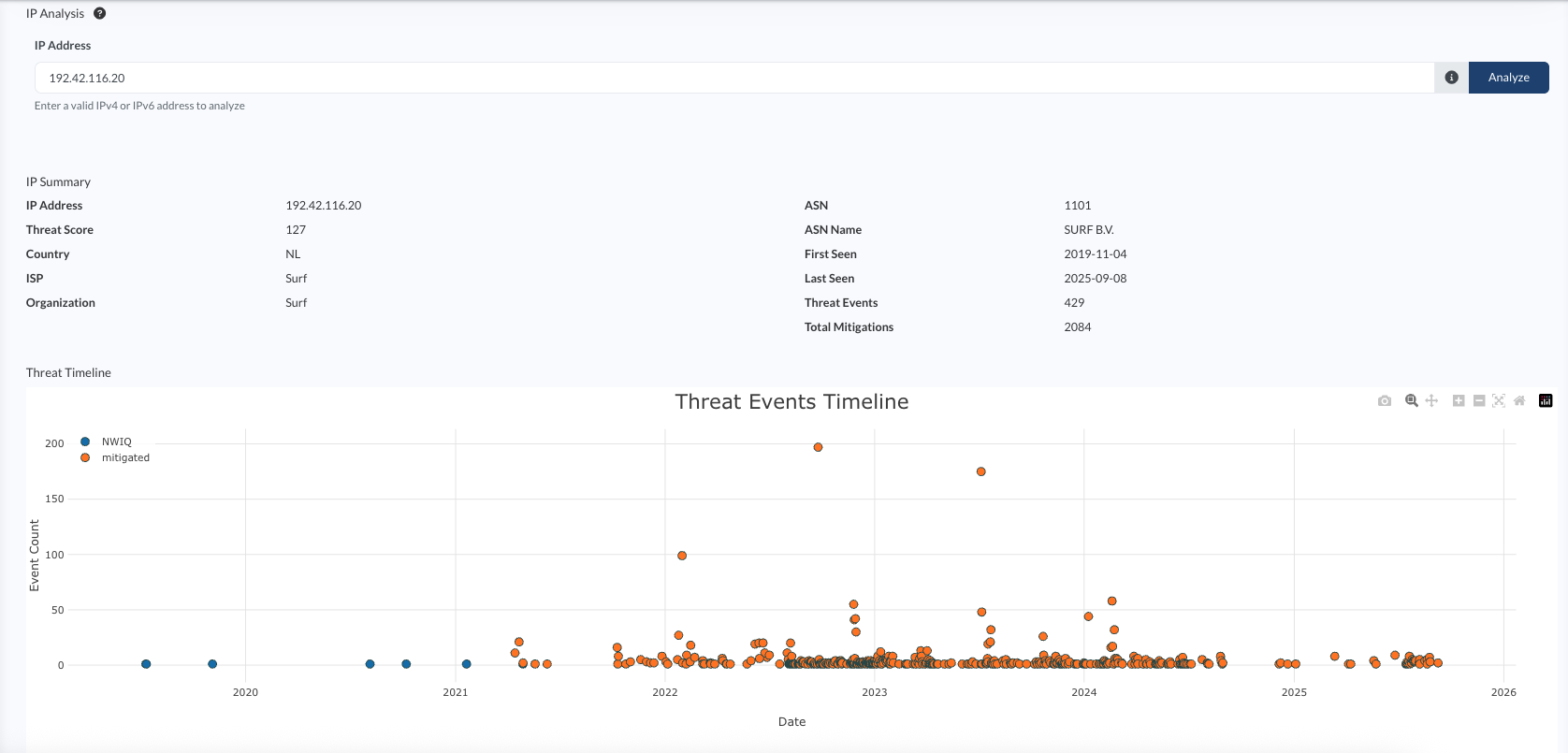Select the Pan tool in chart modebar
1568x753 pixels.
click(x=1431, y=400)
